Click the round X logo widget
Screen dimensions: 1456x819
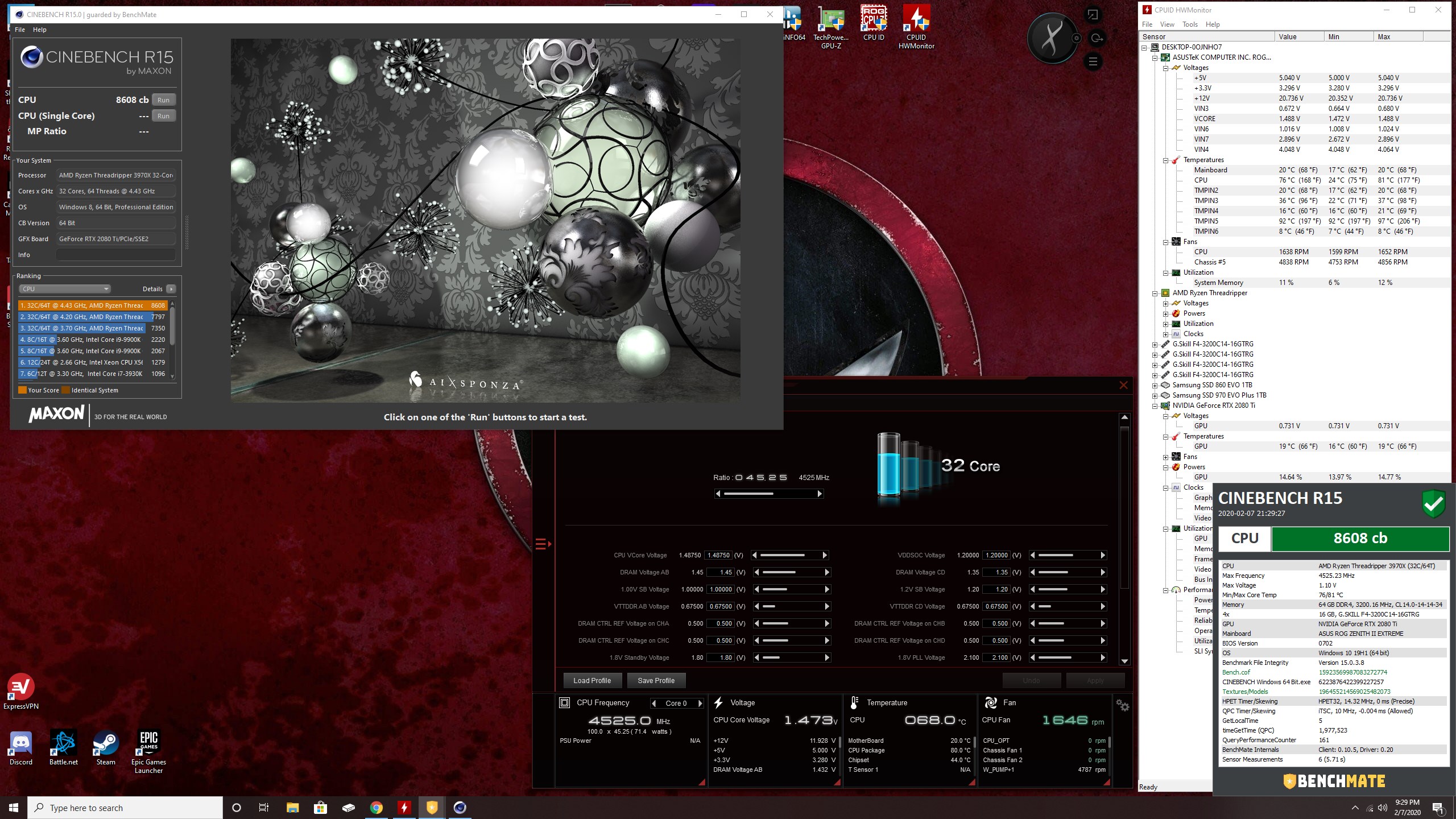pyautogui.click(x=1052, y=38)
